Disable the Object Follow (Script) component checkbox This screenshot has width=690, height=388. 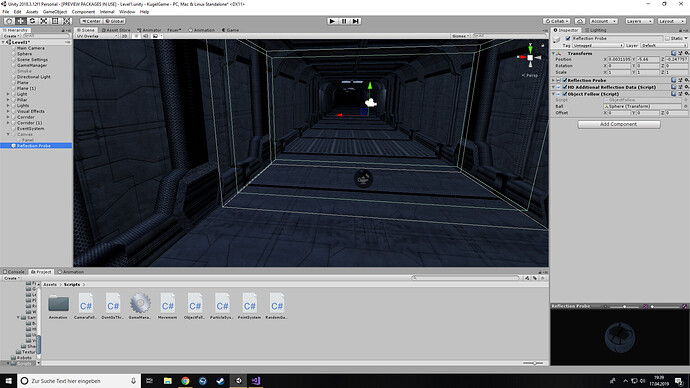(565, 94)
